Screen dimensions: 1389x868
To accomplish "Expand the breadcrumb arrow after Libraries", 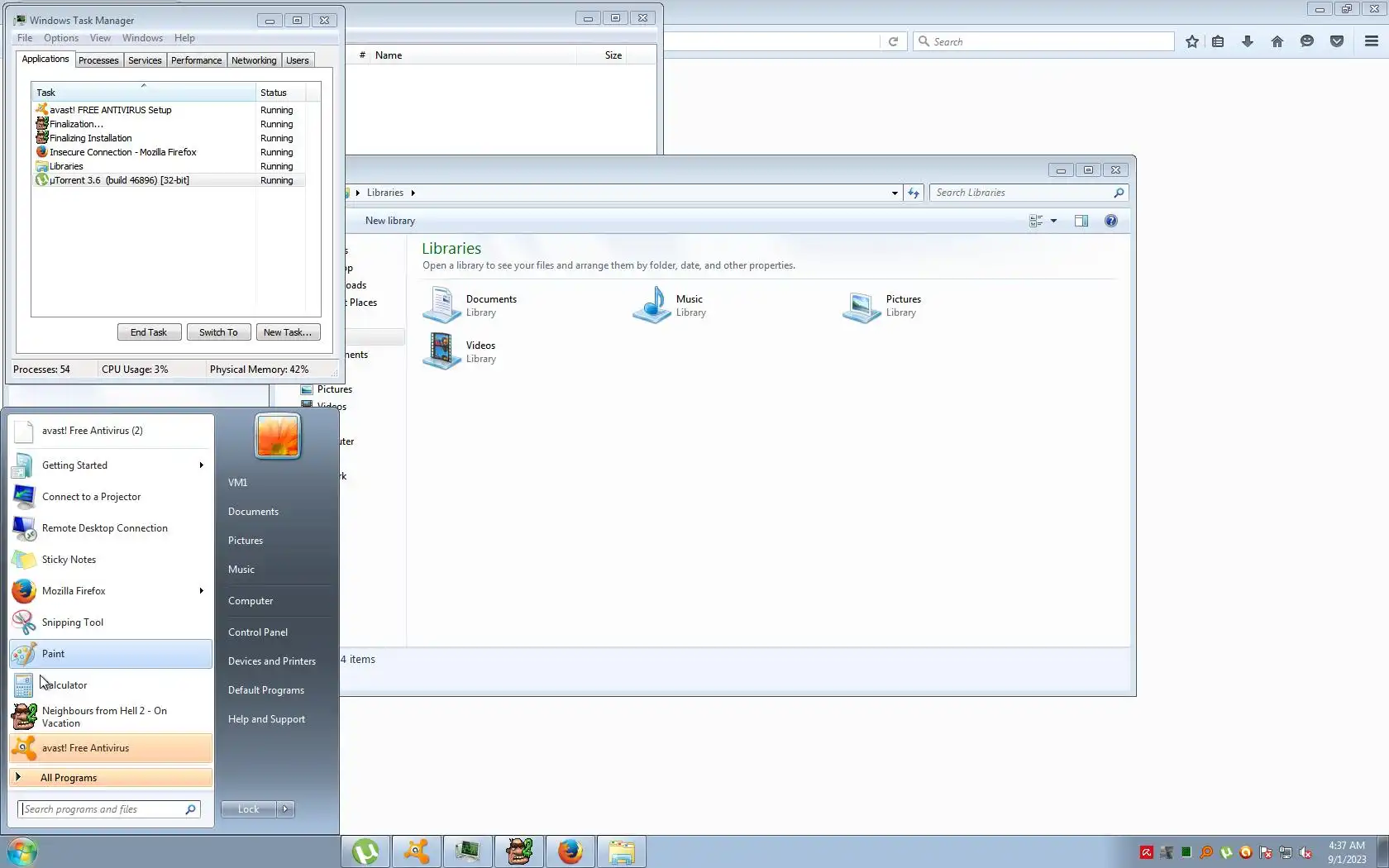I will (413, 193).
